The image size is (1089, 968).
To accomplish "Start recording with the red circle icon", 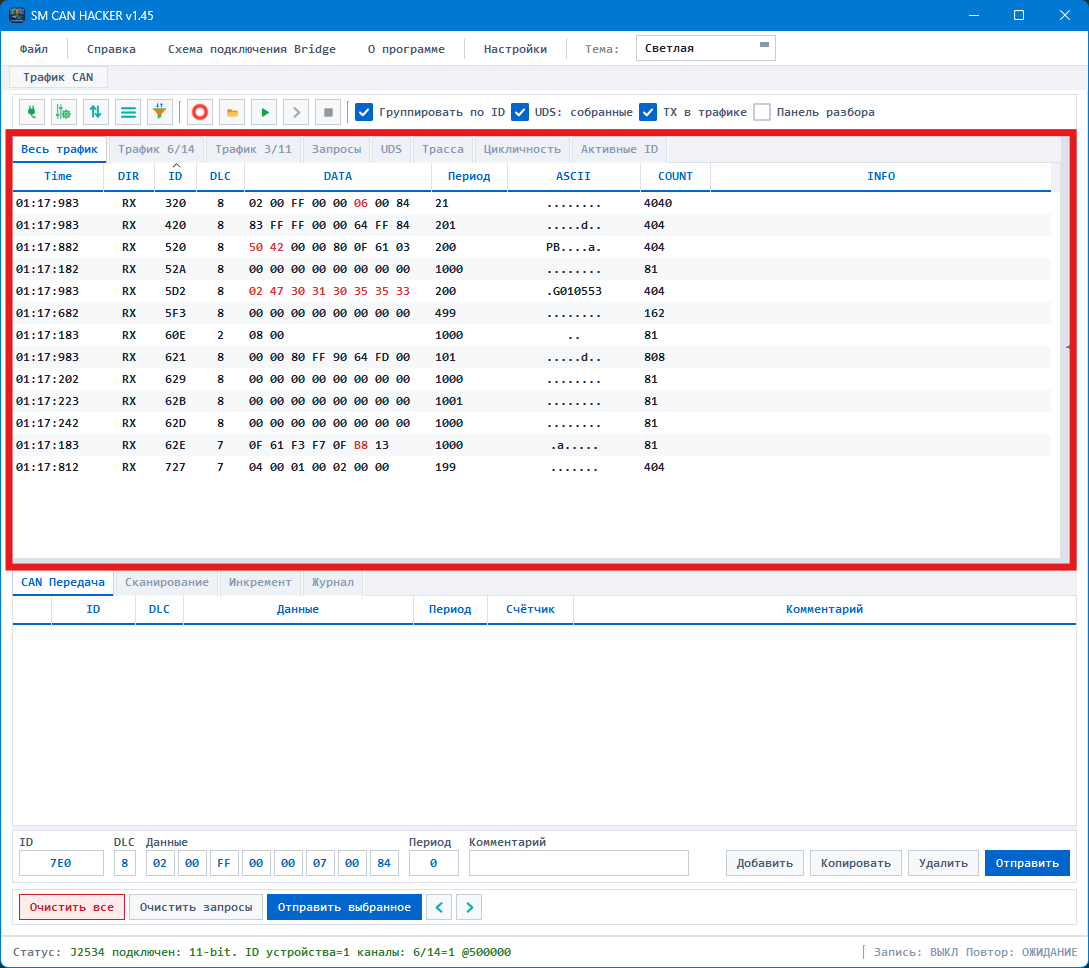I will point(200,112).
